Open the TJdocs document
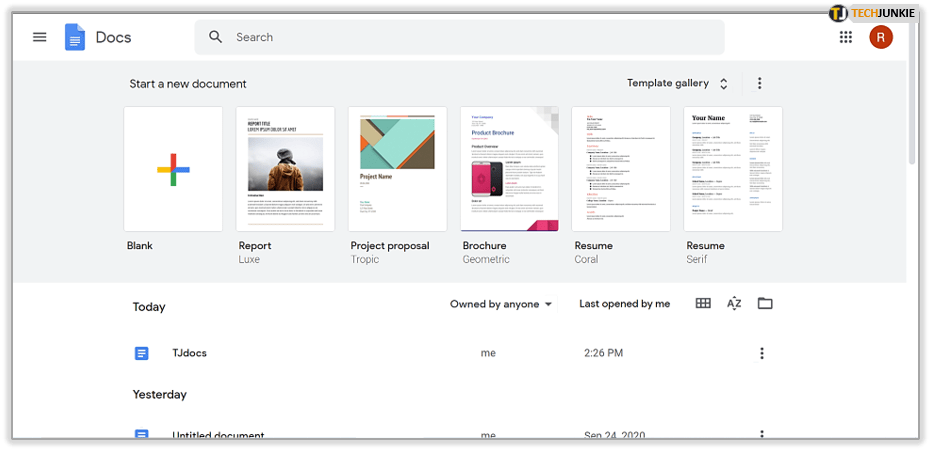The image size is (931, 451). [189, 353]
